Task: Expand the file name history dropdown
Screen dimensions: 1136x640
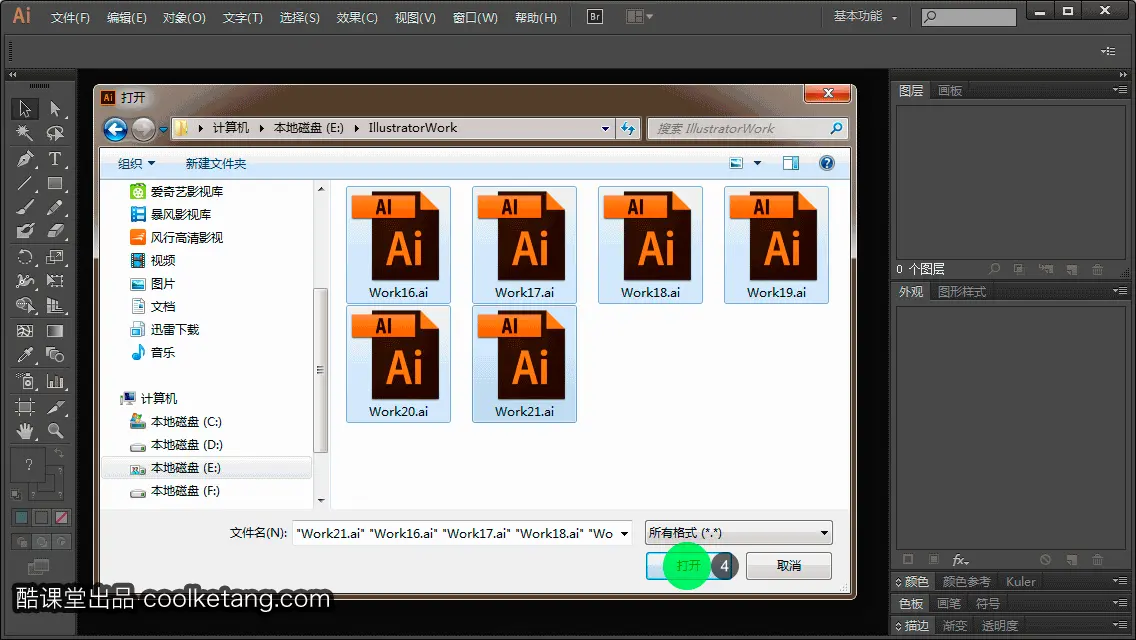Action: (624, 533)
